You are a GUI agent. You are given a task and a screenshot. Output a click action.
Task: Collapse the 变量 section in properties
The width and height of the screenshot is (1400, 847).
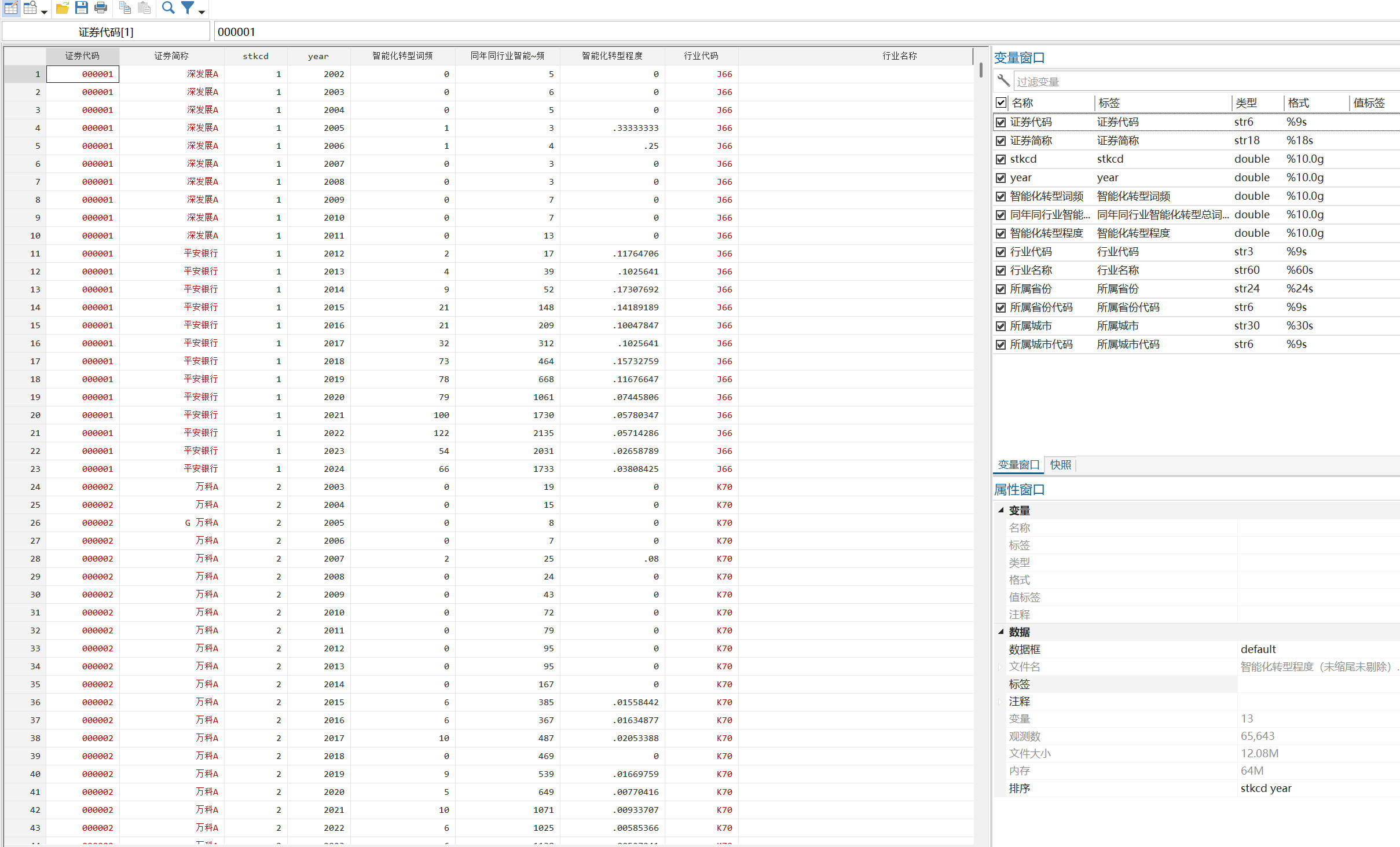[1001, 510]
